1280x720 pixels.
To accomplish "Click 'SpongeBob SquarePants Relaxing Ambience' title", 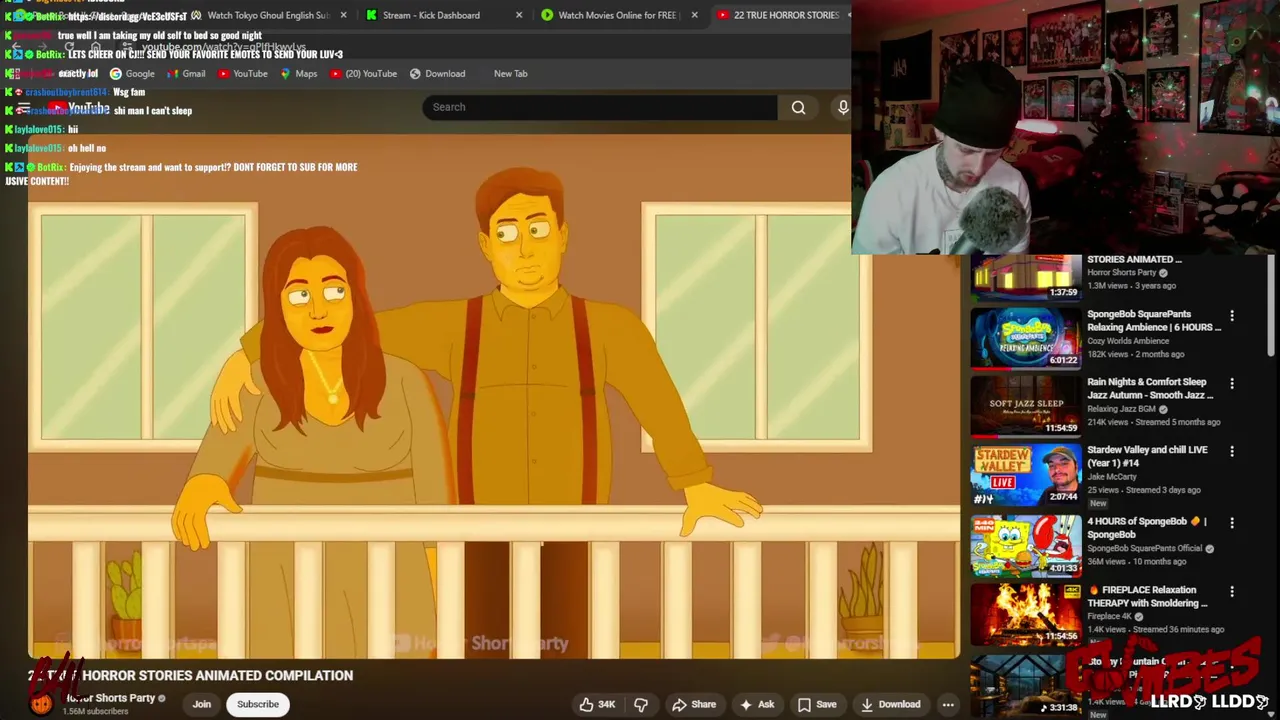I will 1154,320.
